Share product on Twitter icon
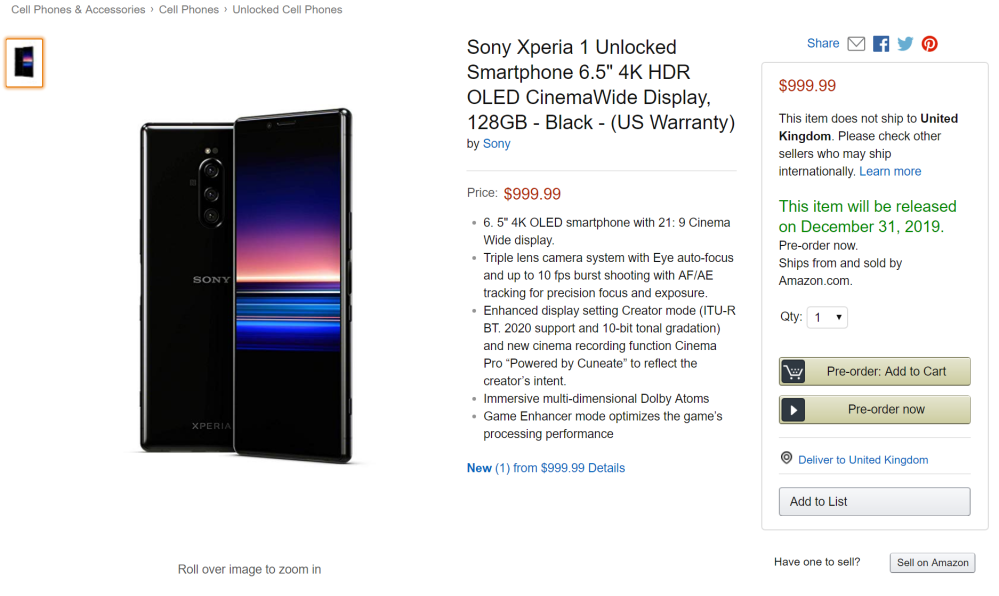Viewport: 999px width, 596px height. [x=905, y=44]
